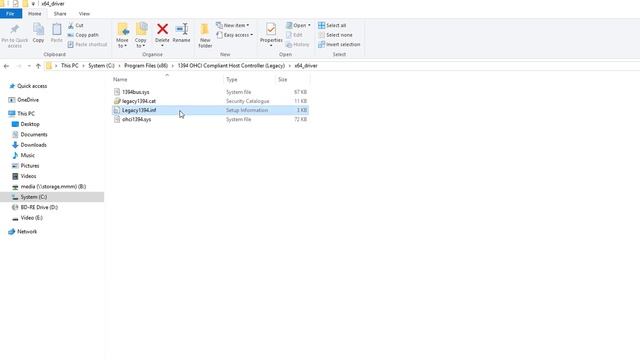Go up one folder level arrow
Viewport: 640px width, 360px height.
point(38,66)
